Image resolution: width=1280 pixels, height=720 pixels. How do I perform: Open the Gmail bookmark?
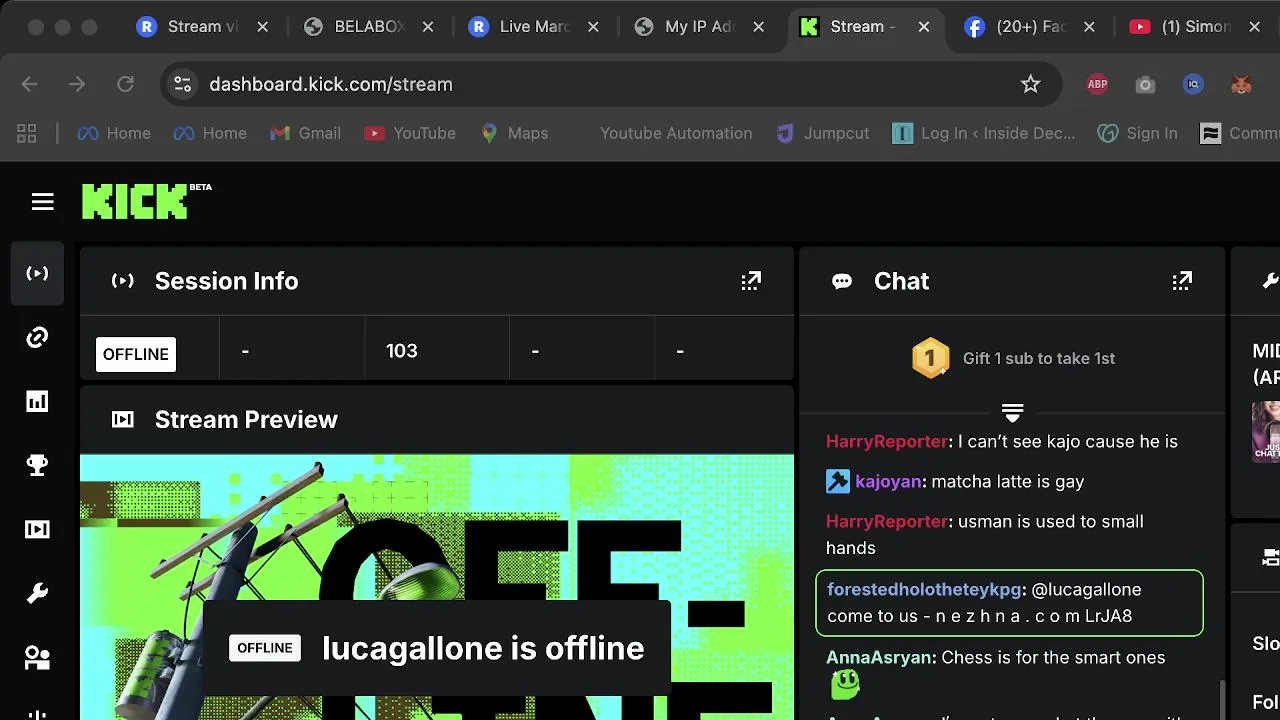[x=305, y=133]
